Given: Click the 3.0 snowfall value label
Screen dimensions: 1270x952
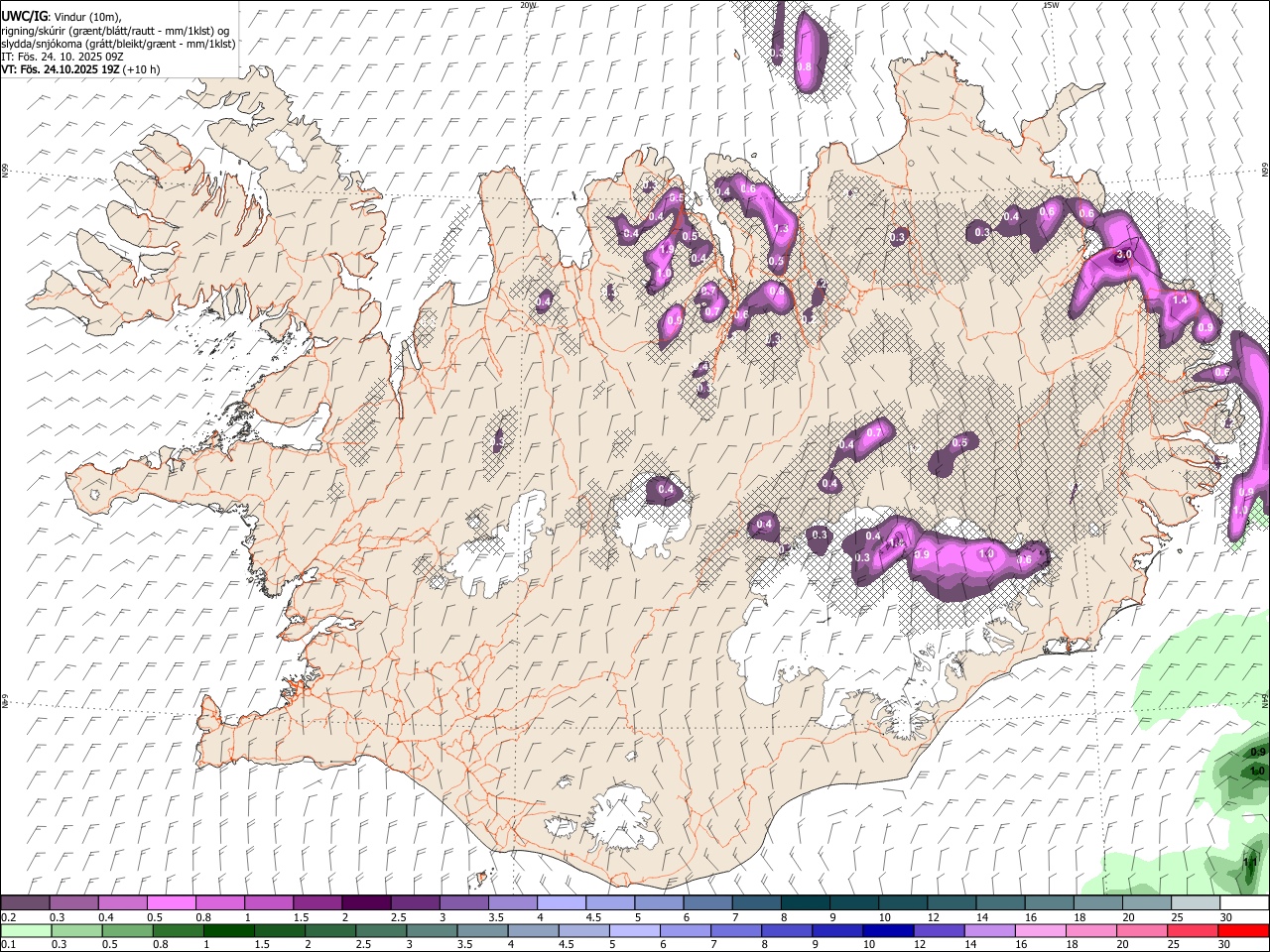Looking at the screenshot, I should pyautogui.click(x=1123, y=255).
